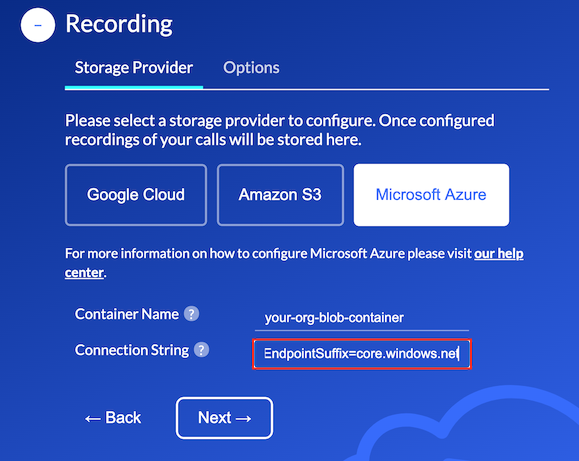Click the Container Name label
This screenshot has width=579, height=461.
(x=127, y=314)
